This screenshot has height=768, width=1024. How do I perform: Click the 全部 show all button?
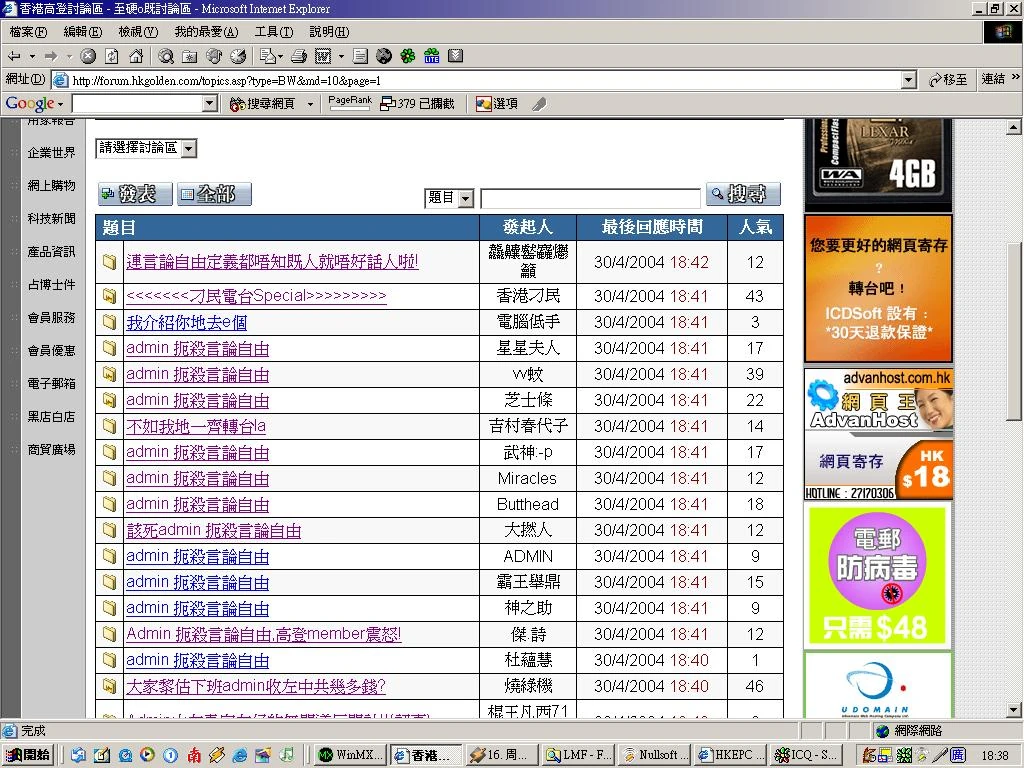pos(214,194)
